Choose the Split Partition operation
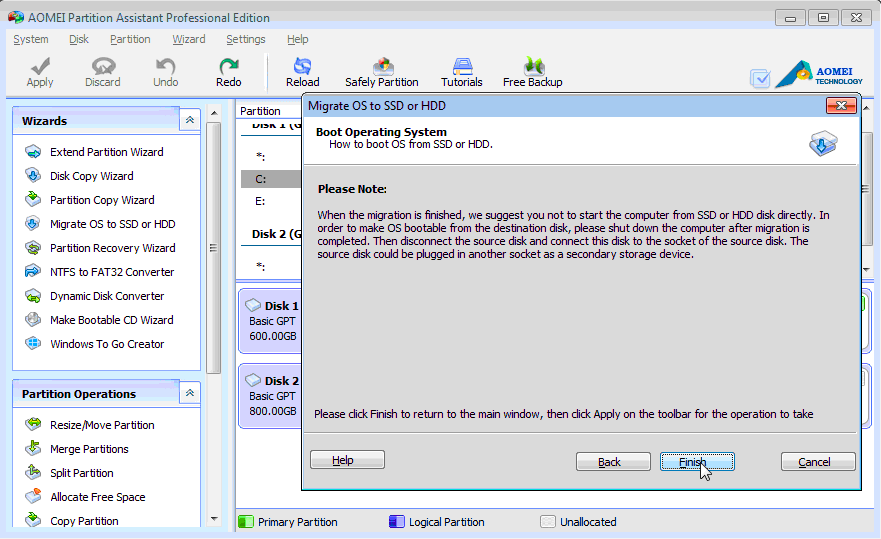 tap(81, 473)
